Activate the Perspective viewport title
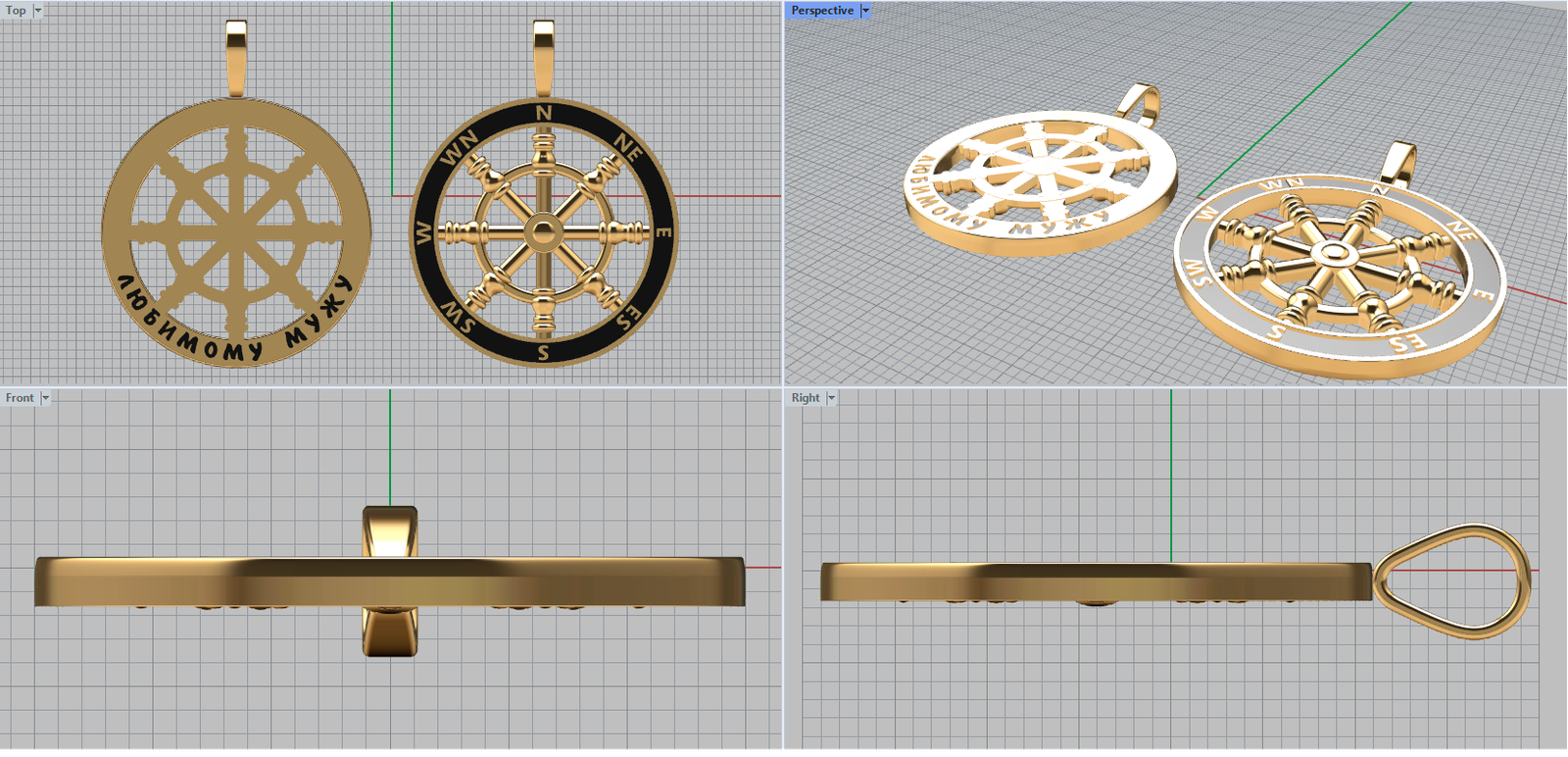 pyautogui.click(x=821, y=11)
